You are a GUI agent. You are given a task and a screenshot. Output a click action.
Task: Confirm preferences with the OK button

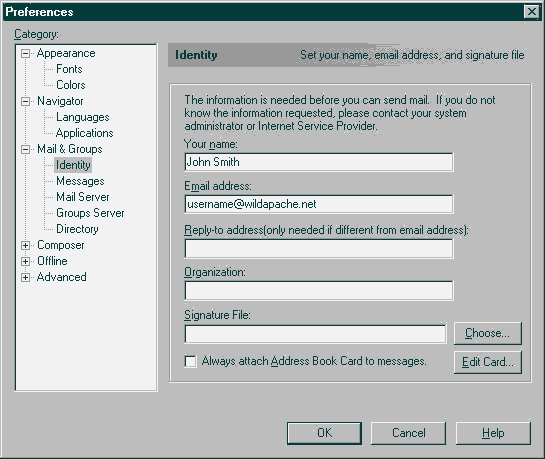324,433
